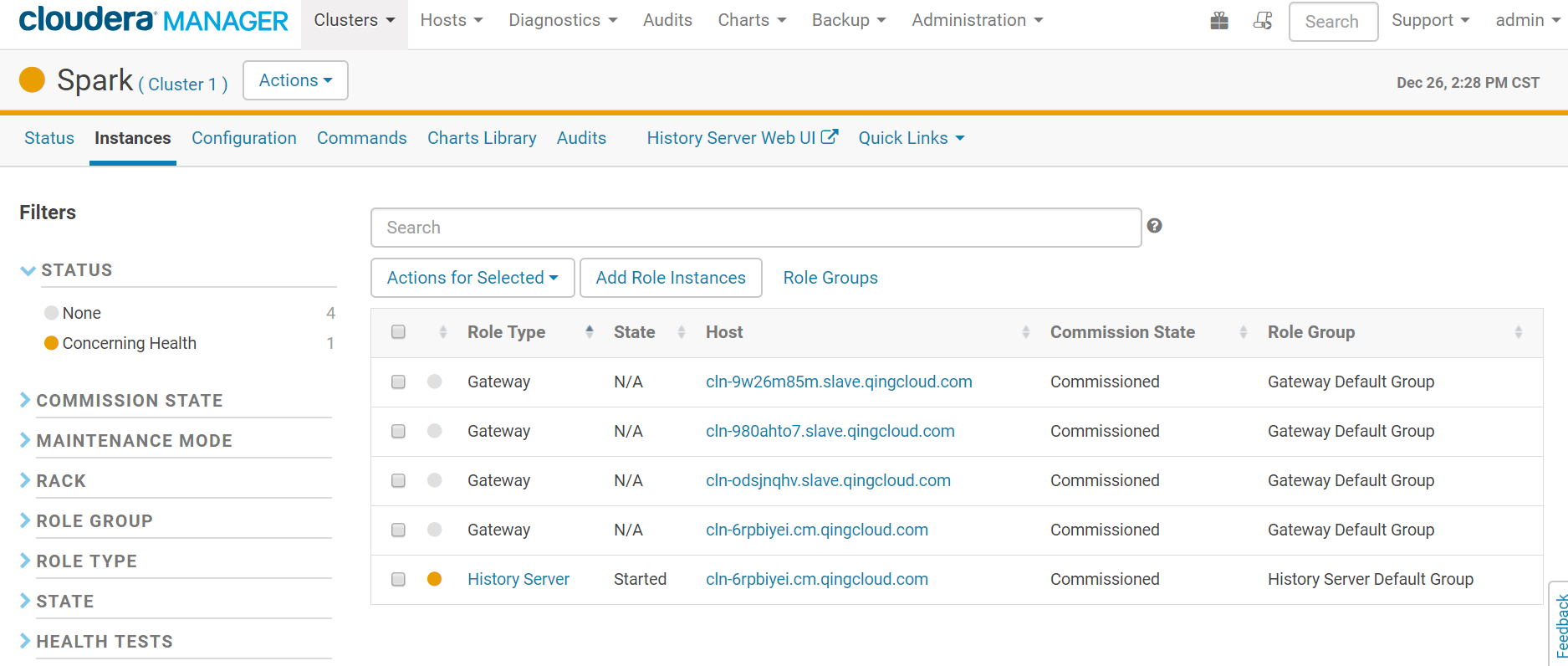Screen dimensions: 1568x666
Task: Open the parcel gift icon in the top bar
Action: (1219, 21)
